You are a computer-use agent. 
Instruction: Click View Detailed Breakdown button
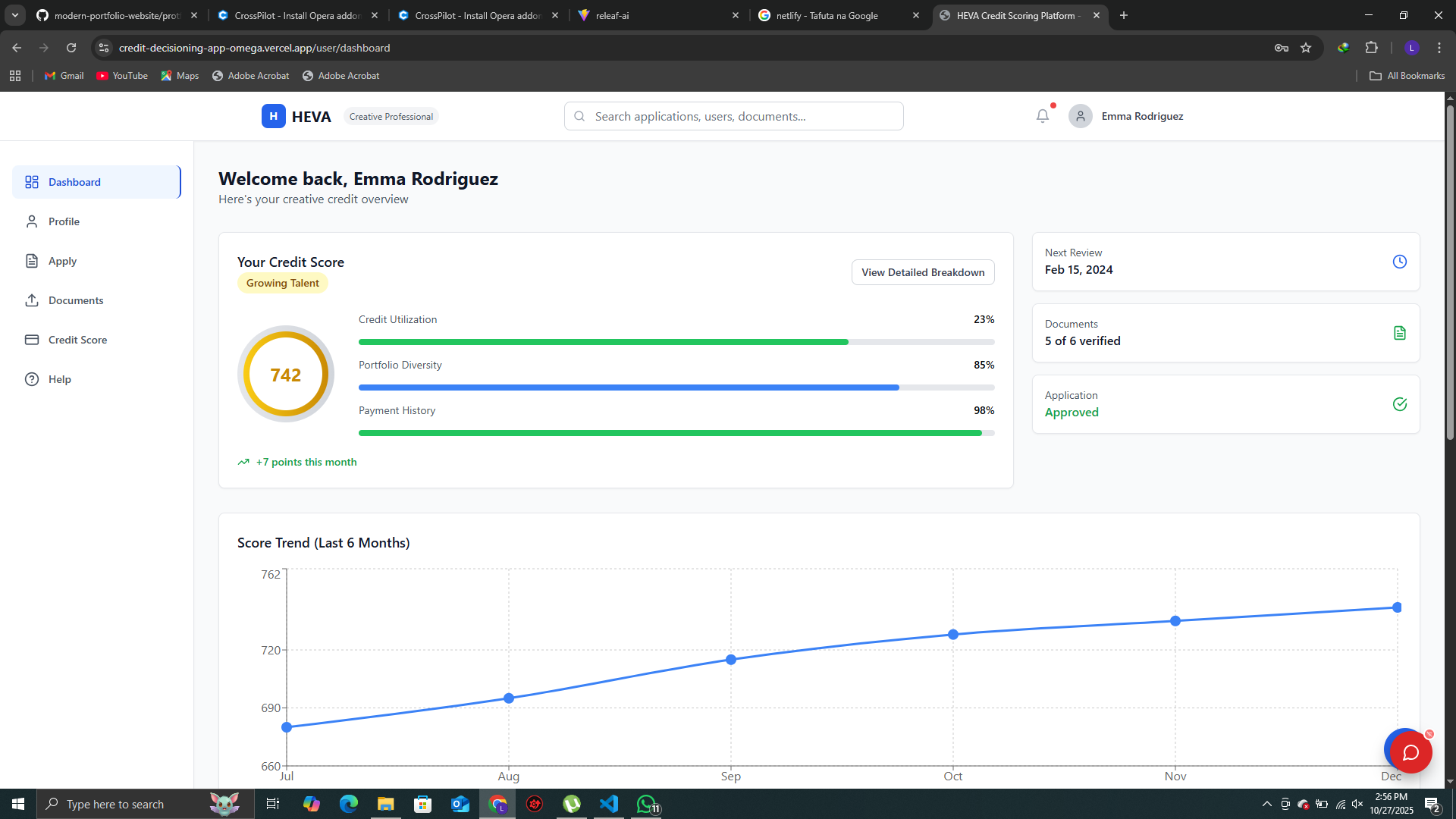click(x=922, y=272)
